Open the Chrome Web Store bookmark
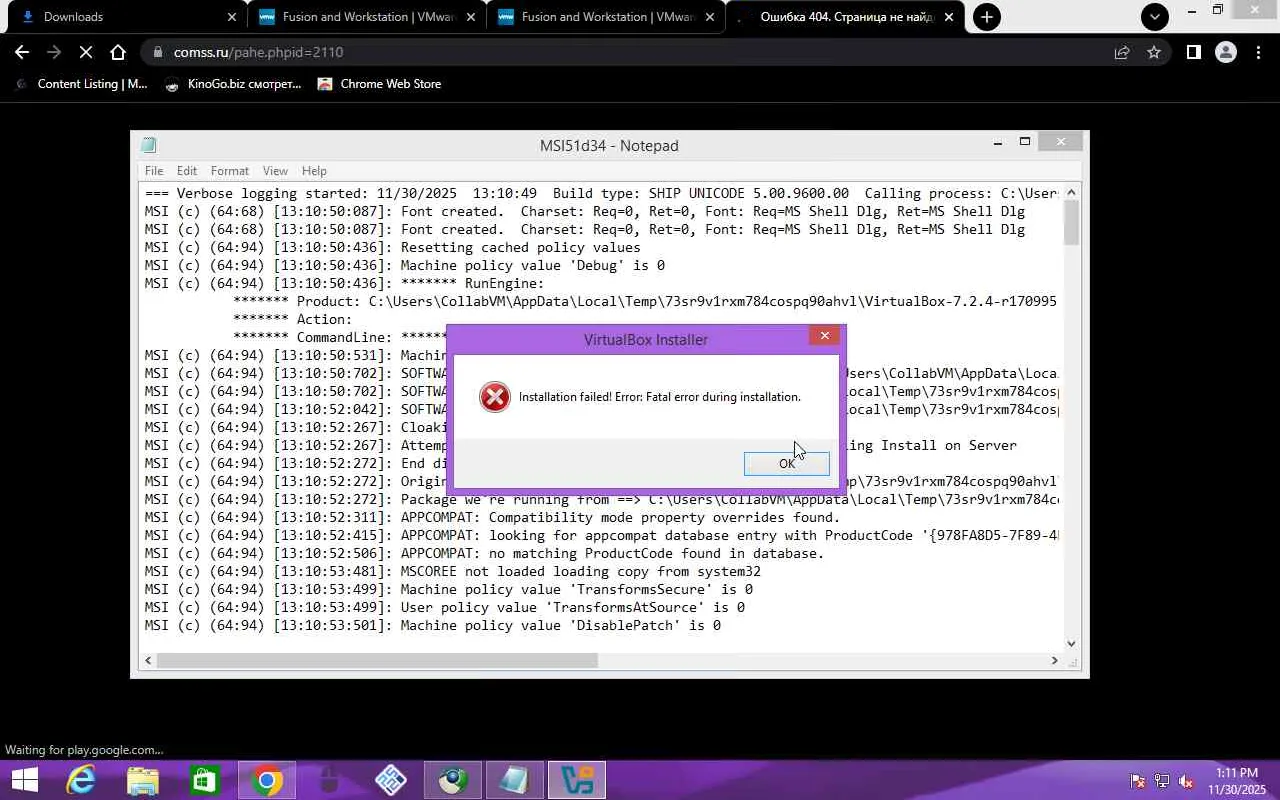The width and height of the screenshot is (1280, 800). pyautogui.click(x=379, y=84)
